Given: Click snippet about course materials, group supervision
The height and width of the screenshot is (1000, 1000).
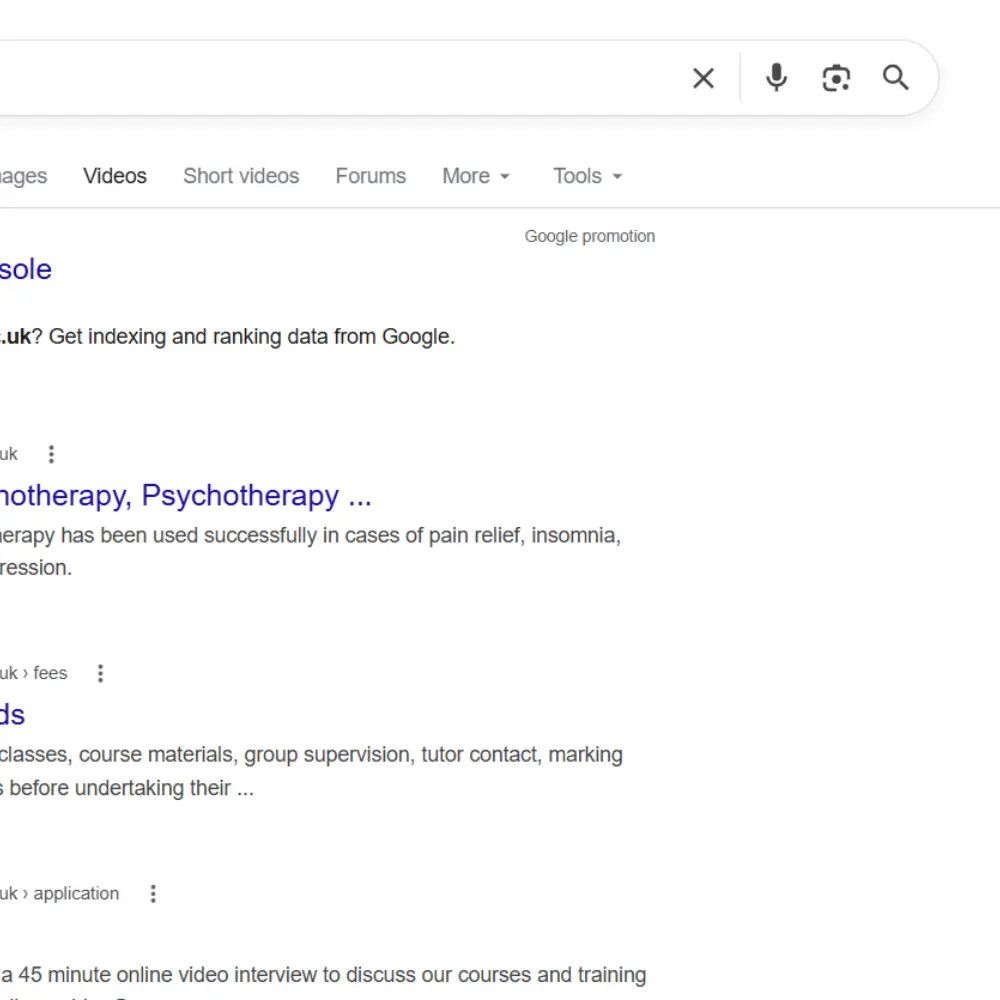Looking at the screenshot, I should [311, 755].
